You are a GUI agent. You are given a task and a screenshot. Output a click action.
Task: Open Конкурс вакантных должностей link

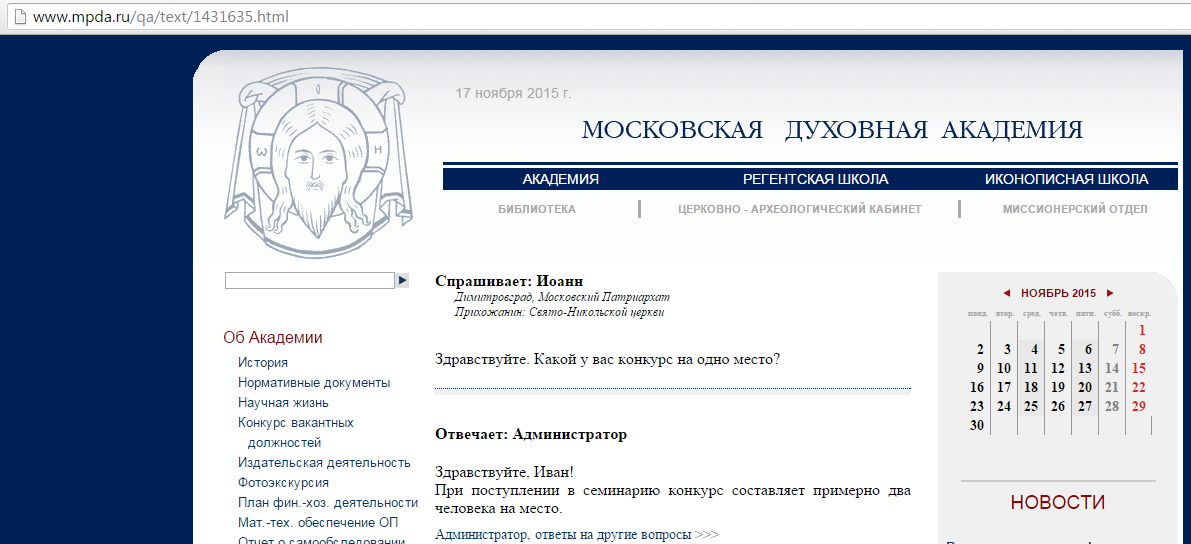point(295,432)
